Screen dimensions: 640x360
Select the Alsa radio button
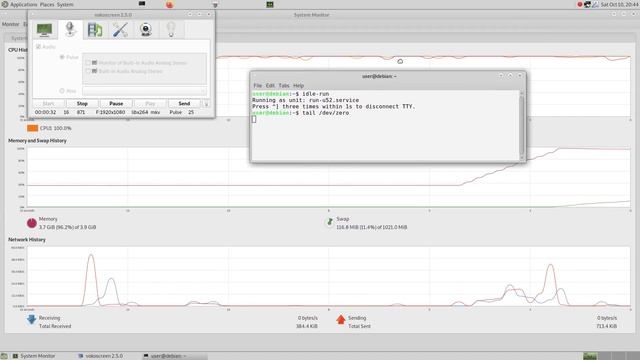pyautogui.click(x=62, y=91)
